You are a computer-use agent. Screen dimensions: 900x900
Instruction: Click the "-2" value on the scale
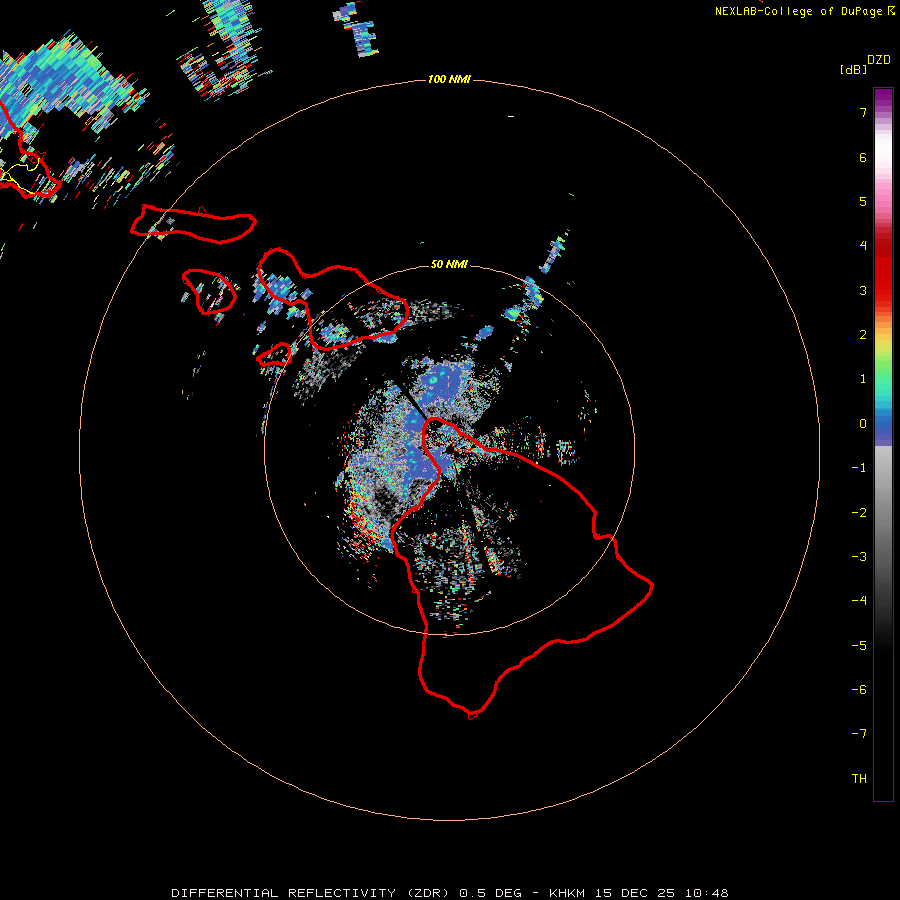[x=859, y=512]
